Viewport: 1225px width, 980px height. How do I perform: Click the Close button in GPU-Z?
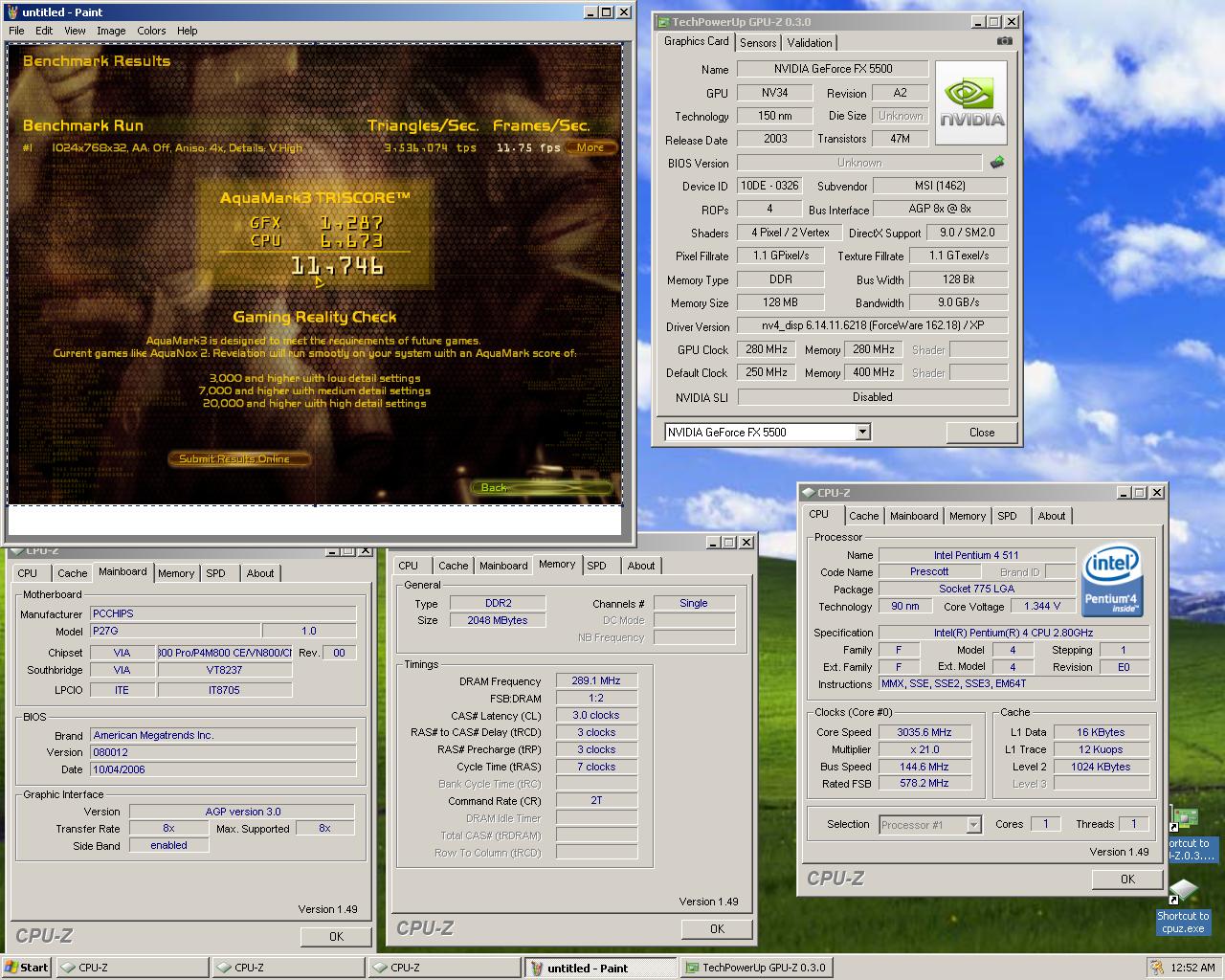pos(982,433)
